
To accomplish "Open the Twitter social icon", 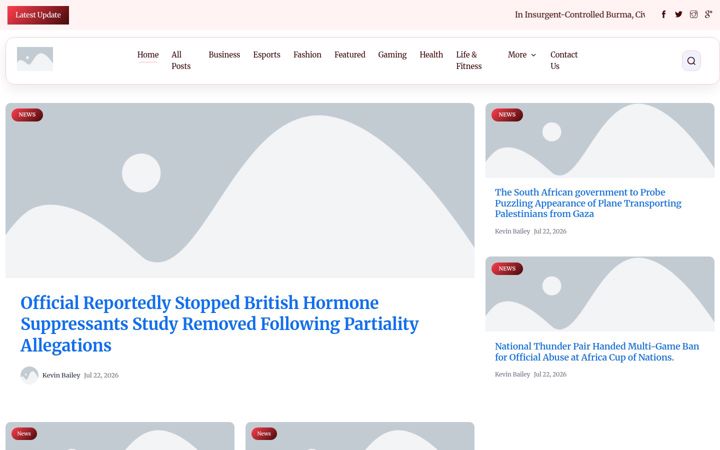I will tap(679, 15).
